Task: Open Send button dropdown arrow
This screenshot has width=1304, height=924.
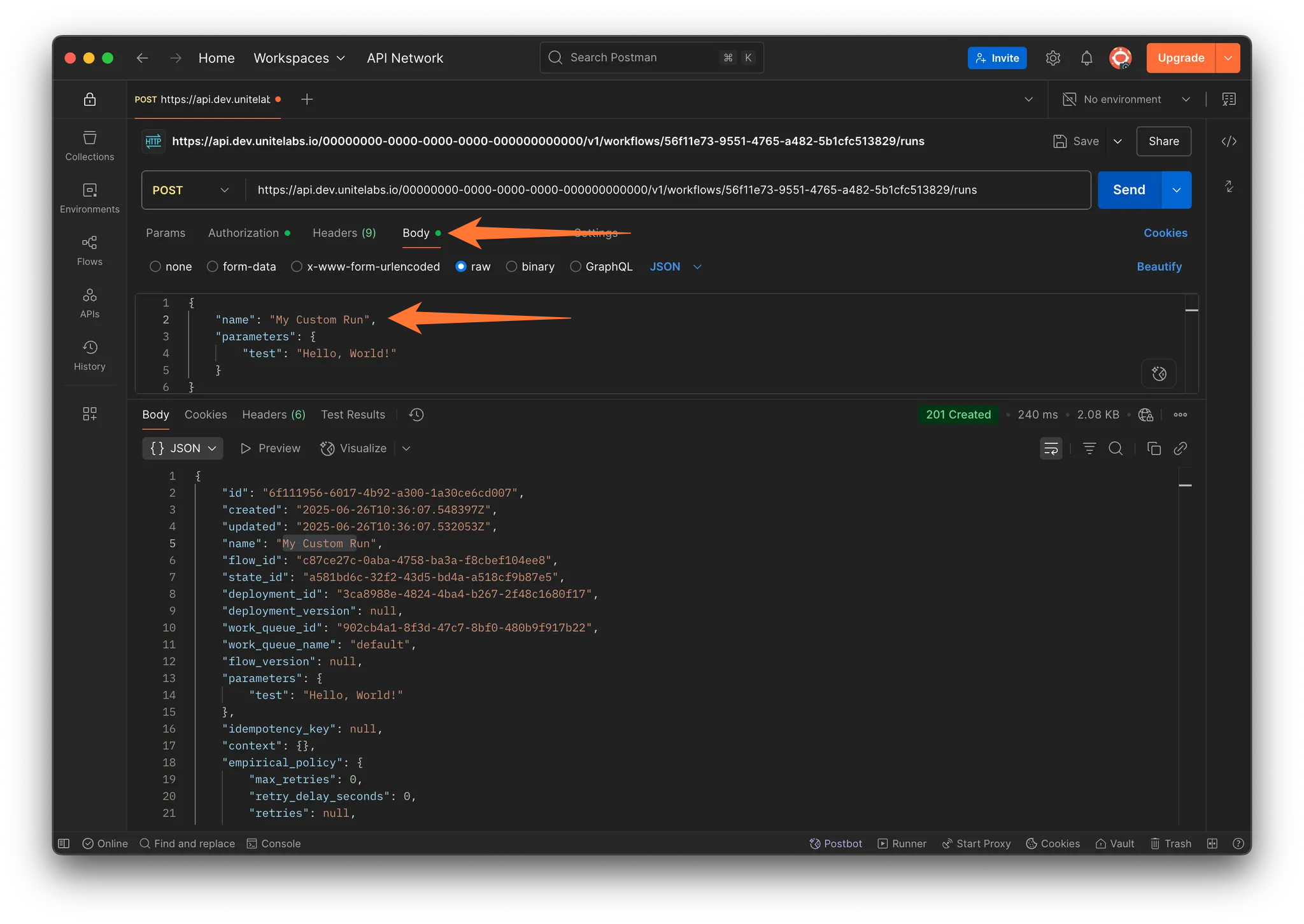Action: pos(1177,190)
